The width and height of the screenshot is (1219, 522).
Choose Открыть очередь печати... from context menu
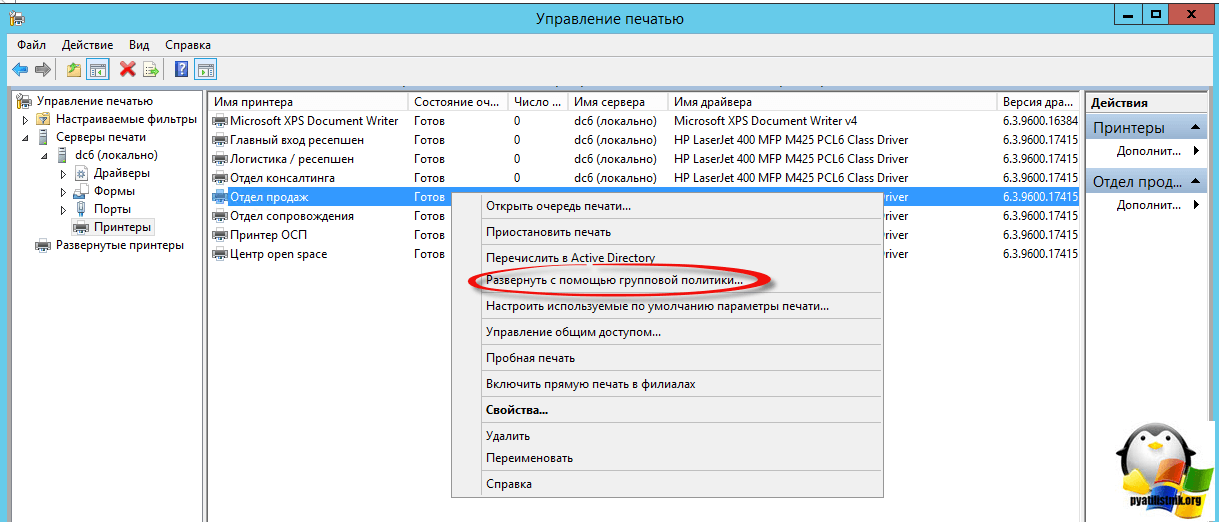pyautogui.click(x=668, y=206)
